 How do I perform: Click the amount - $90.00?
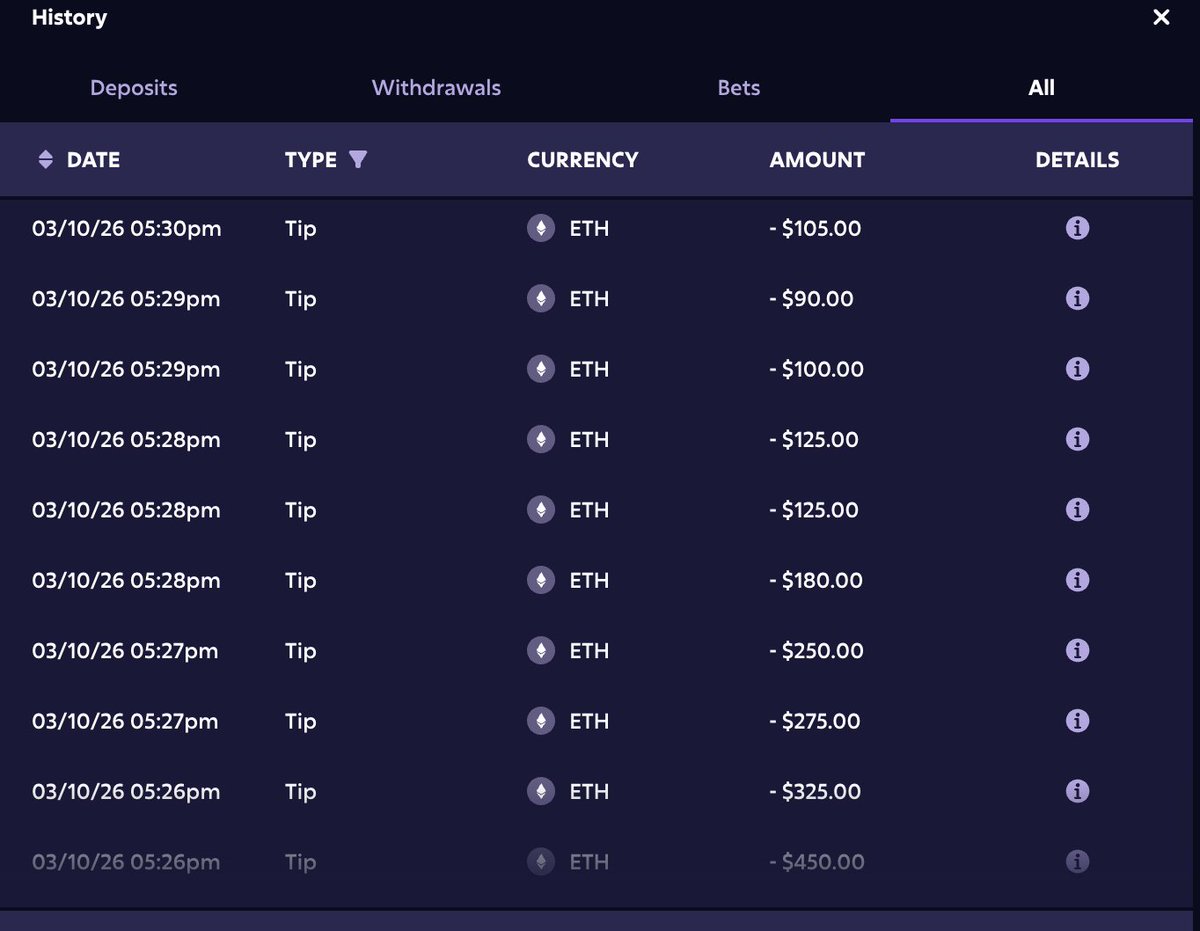tap(811, 298)
